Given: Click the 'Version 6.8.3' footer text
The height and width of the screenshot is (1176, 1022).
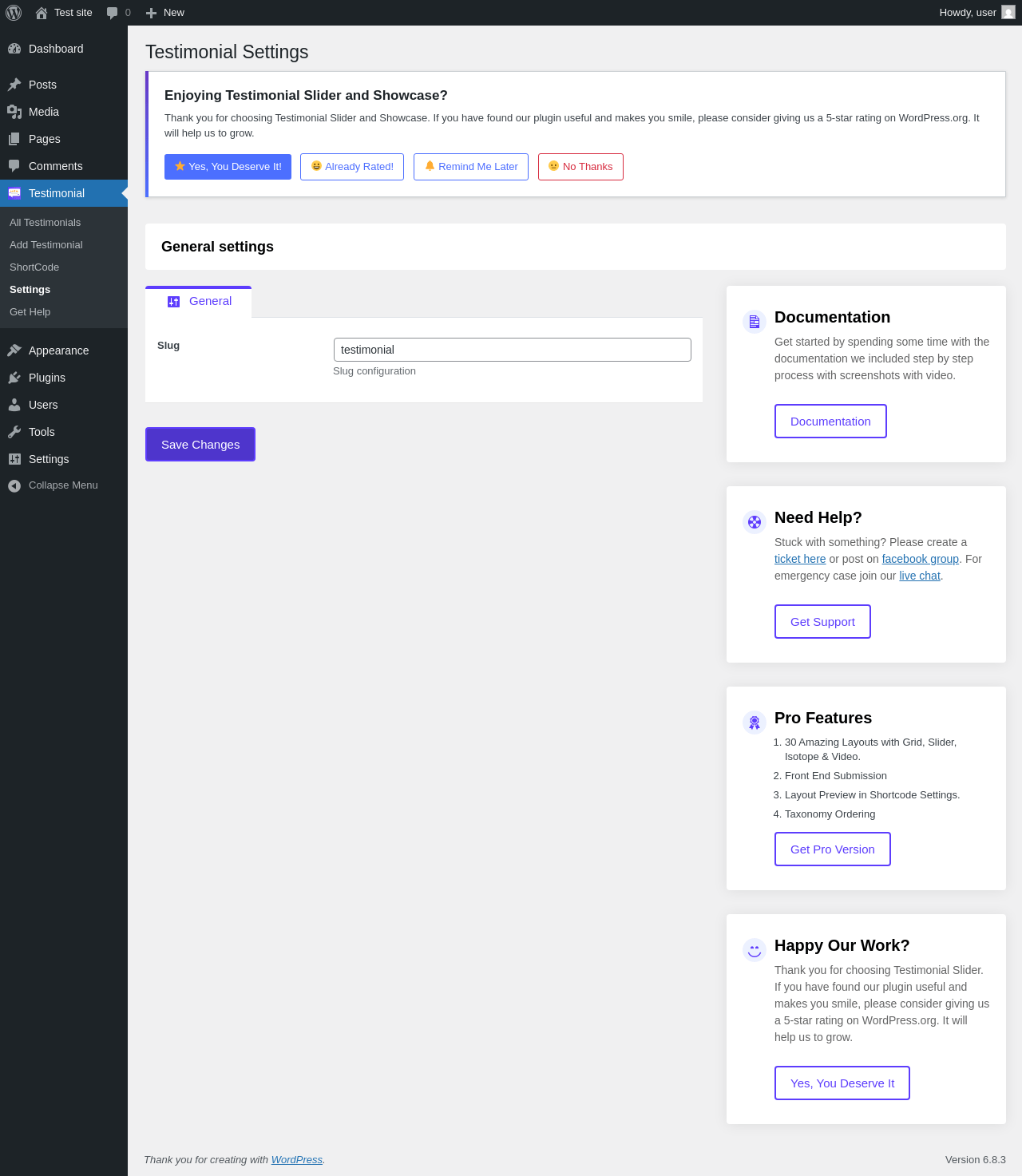Looking at the screenshot, I should coord(976,1160).
